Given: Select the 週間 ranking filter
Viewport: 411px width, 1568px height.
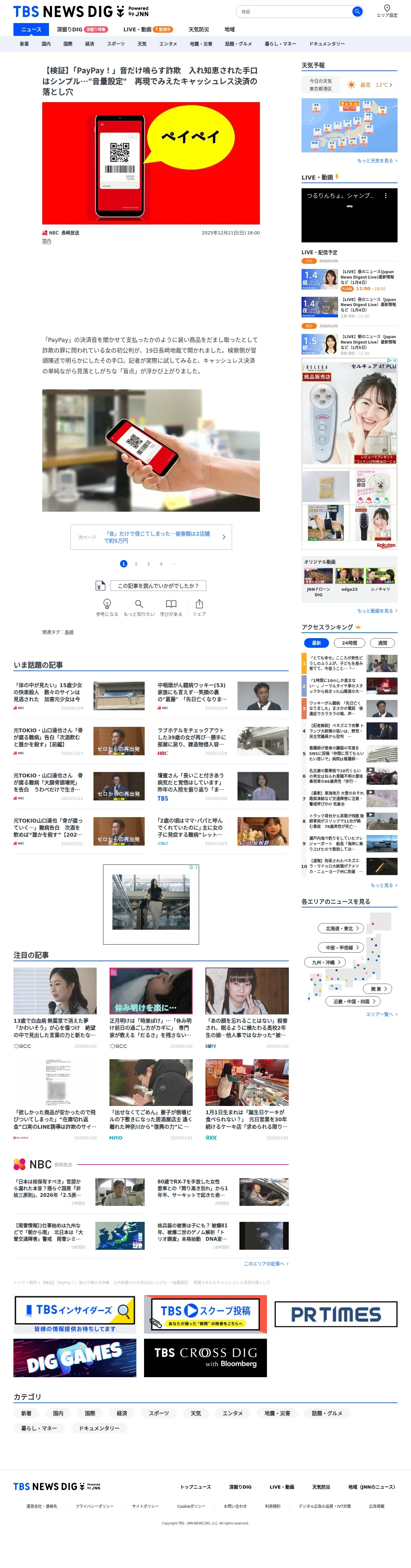Looking at the screenshot, I should [383, 643].
